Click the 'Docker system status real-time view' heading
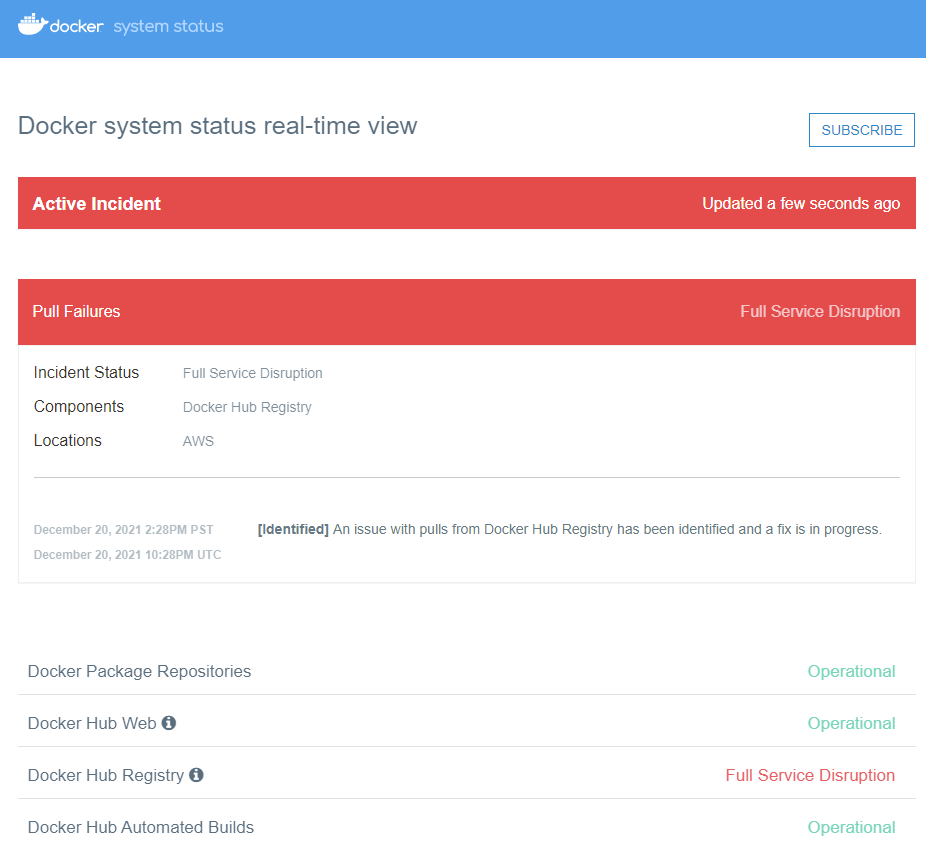 pyautogui.click(x=218, y=126)
